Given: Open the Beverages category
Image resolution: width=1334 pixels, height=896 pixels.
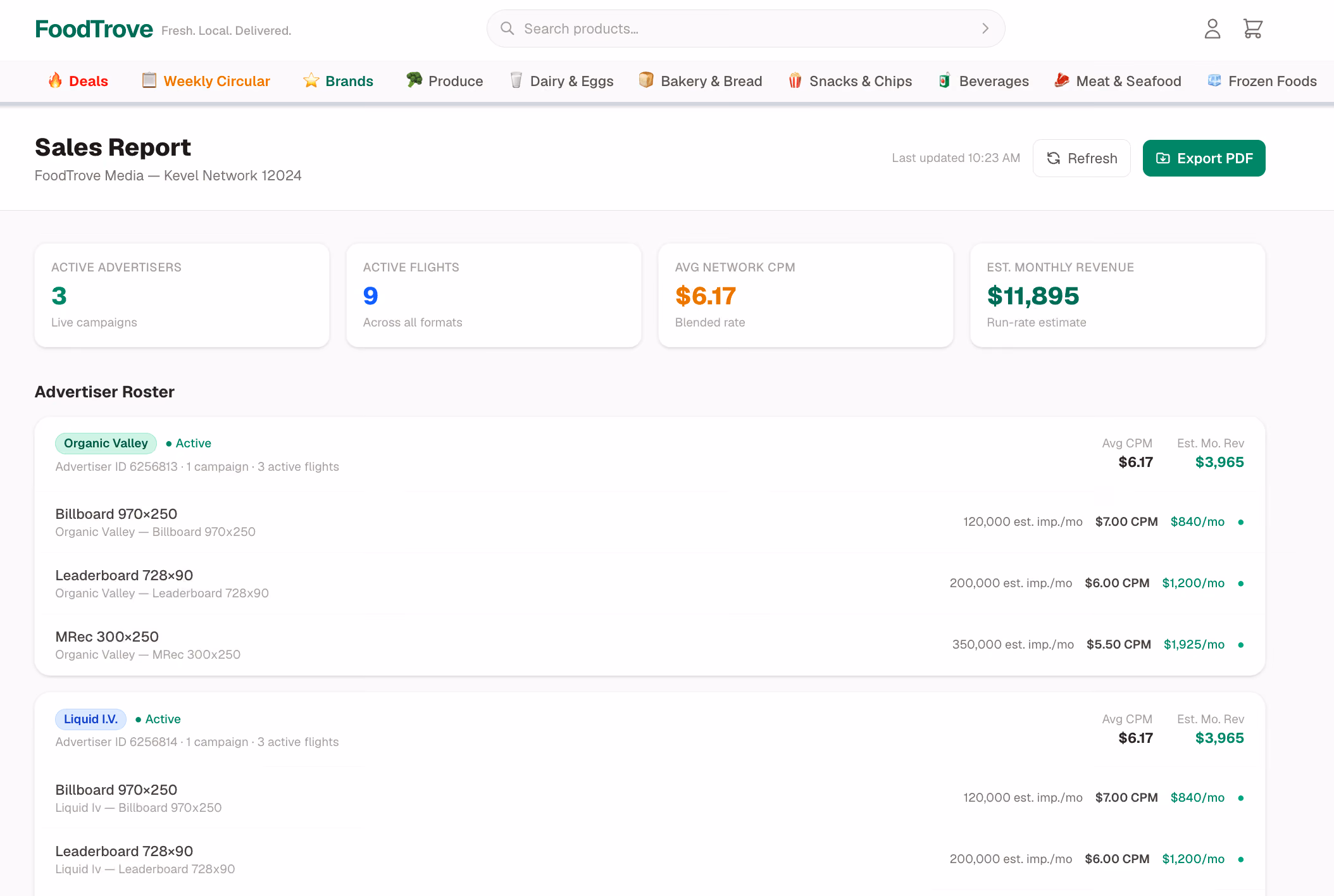Looking at the screenshot, I should [x=983, y=81].
